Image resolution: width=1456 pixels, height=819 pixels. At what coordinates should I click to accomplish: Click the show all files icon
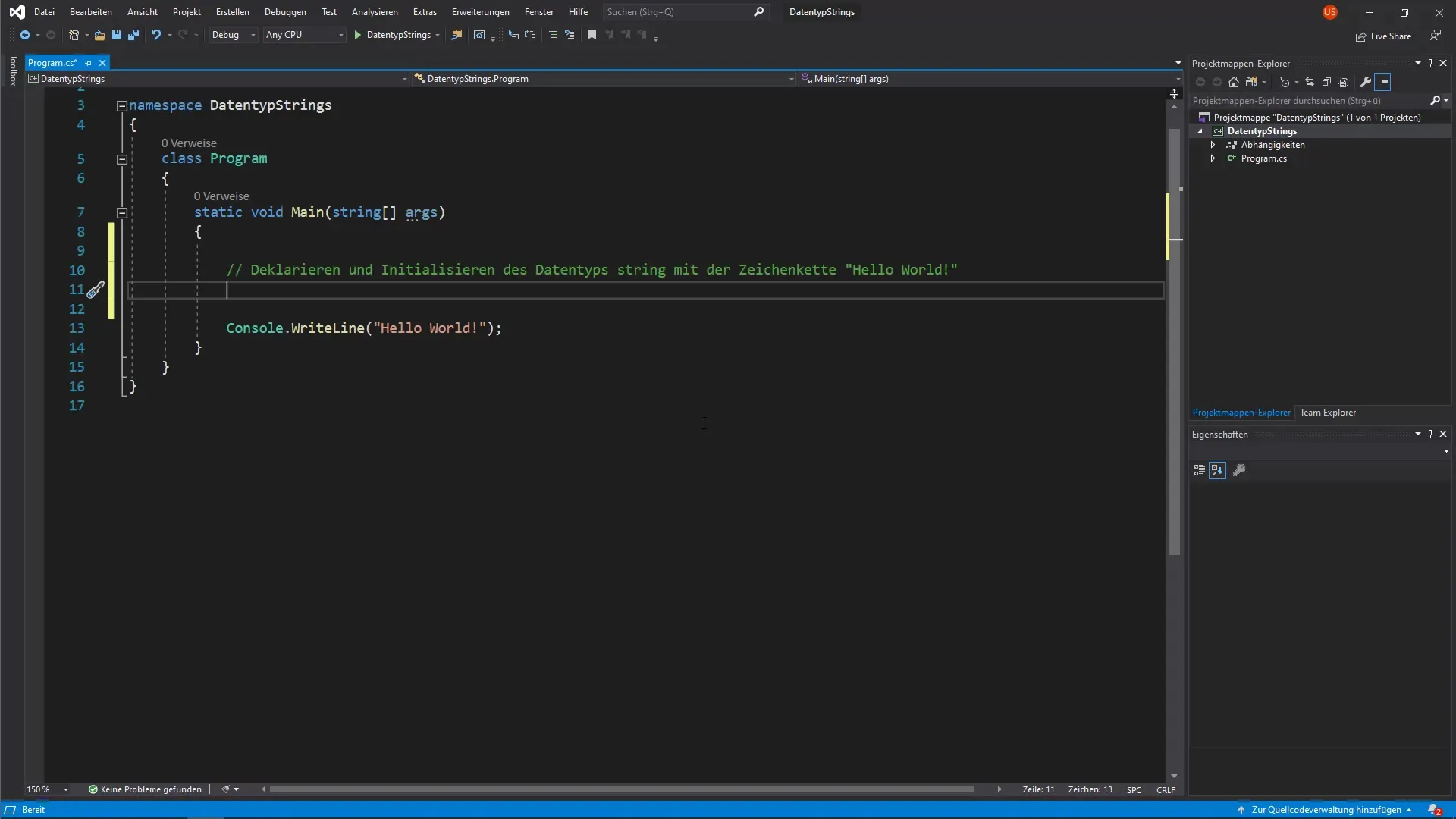tap(1343, 82)
